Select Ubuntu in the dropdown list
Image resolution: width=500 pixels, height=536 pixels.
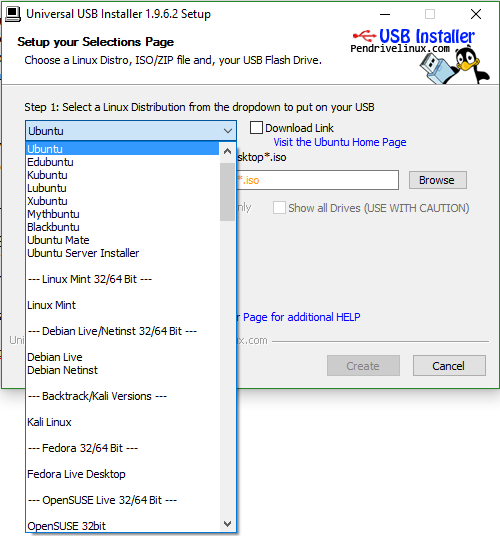(x=122, y=149)
